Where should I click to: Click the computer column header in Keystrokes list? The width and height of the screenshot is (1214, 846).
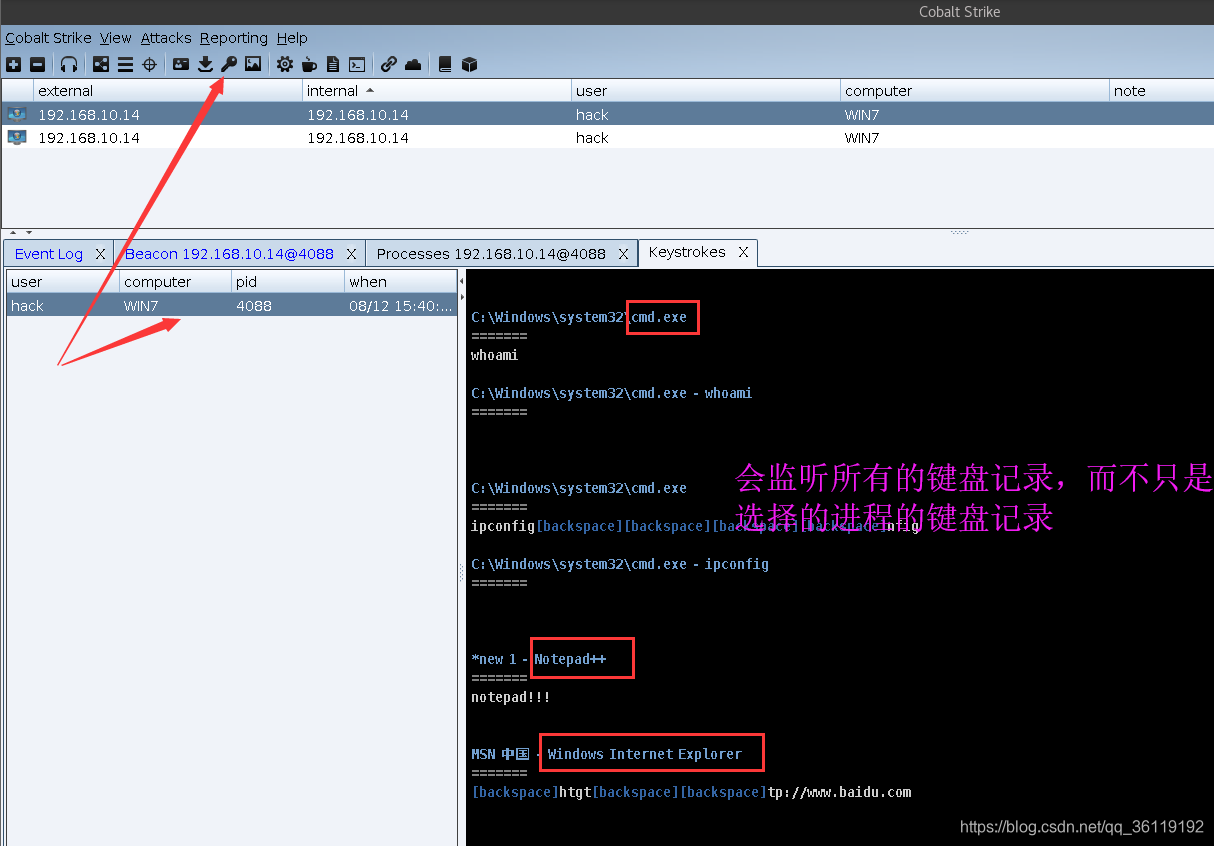click(176, 282)
